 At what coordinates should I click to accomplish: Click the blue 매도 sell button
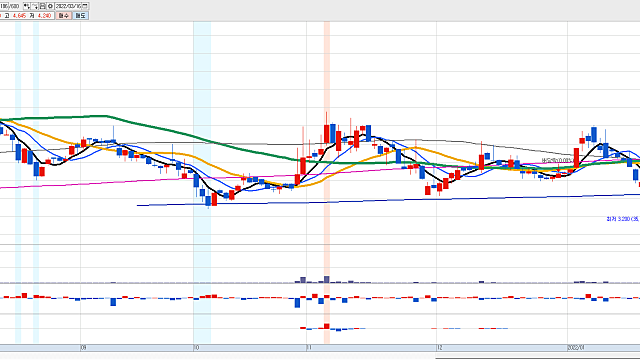pyautogui.click(x=80, y=16)
